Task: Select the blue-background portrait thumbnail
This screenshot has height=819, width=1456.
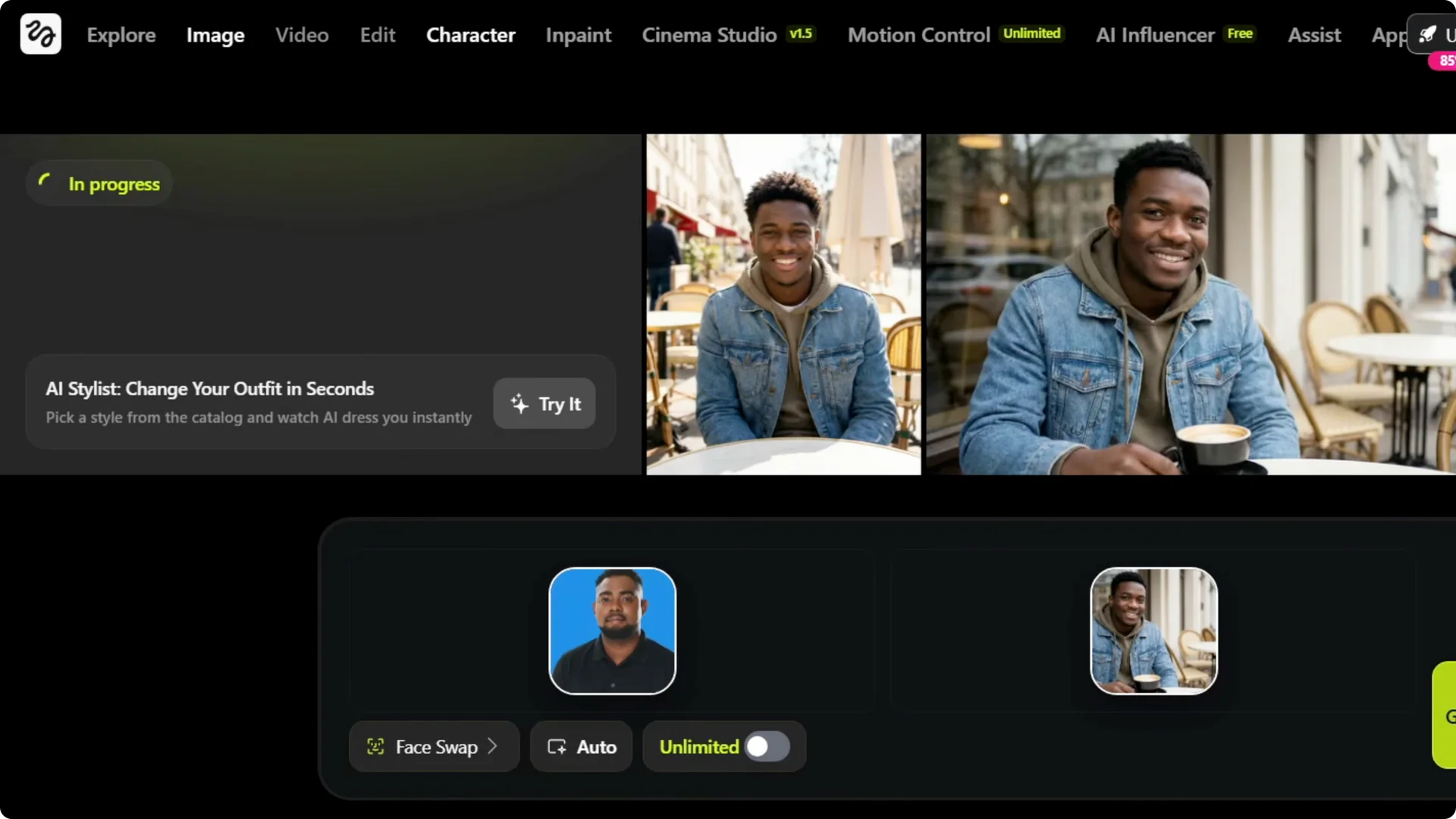Action: coord(613,631)
